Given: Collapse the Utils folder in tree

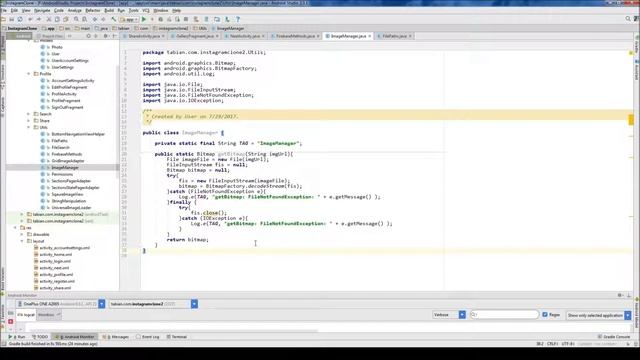Looking at the screenshot, I should tap(29, 127).
